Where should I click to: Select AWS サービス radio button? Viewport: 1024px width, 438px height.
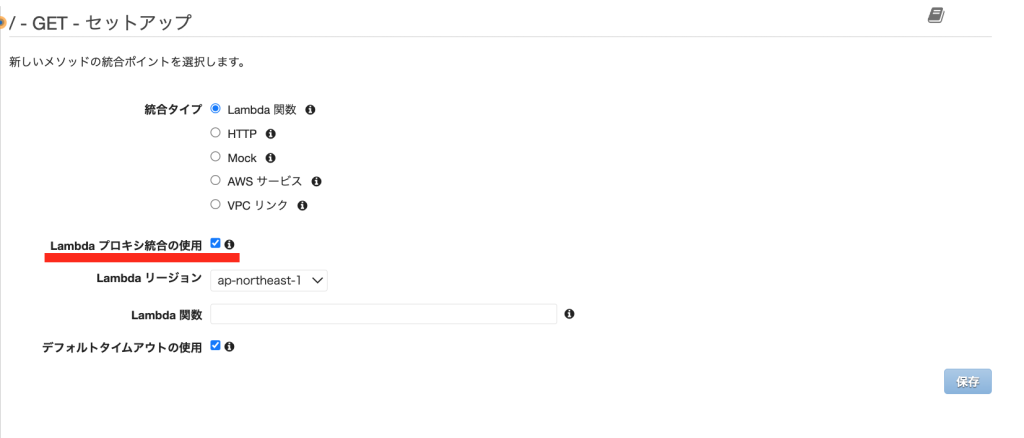[x=216, y=180]
